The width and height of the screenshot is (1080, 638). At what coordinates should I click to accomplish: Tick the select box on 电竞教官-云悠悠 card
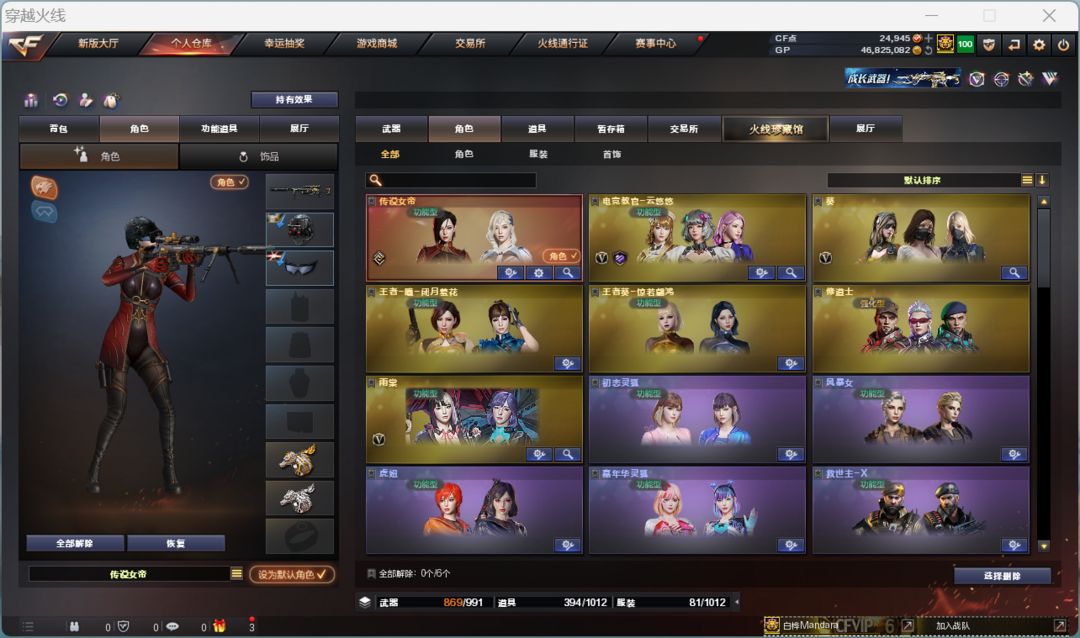click(x=595, y=201)
